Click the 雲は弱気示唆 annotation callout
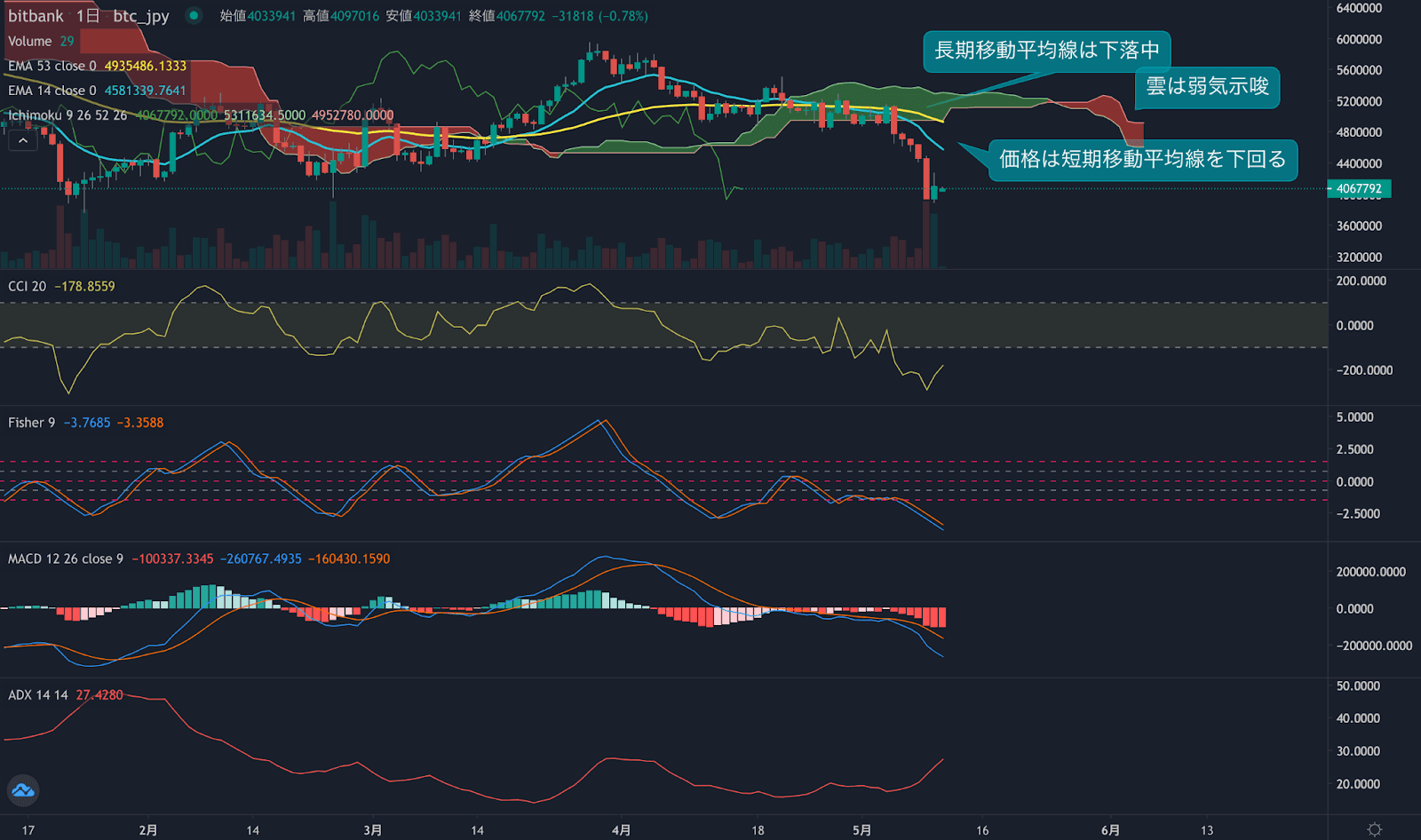 1207,86
